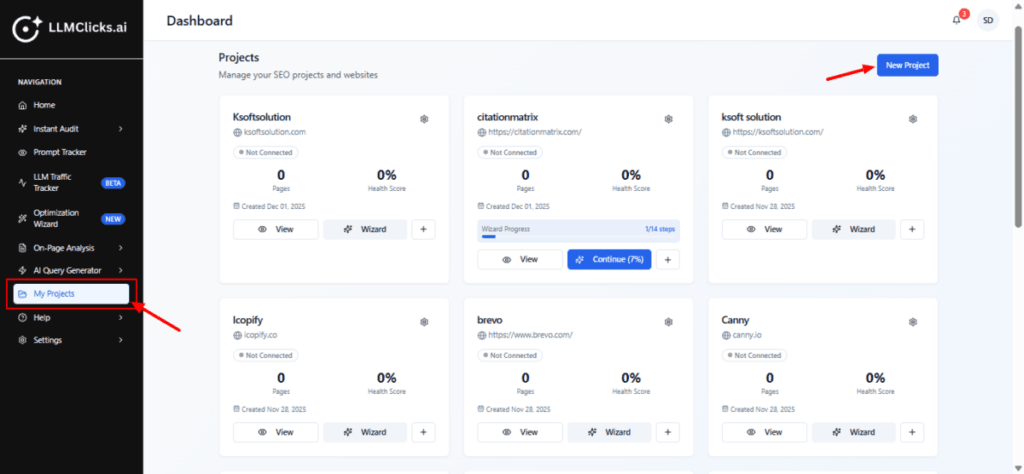Open the SD user avatar menu

988,20
